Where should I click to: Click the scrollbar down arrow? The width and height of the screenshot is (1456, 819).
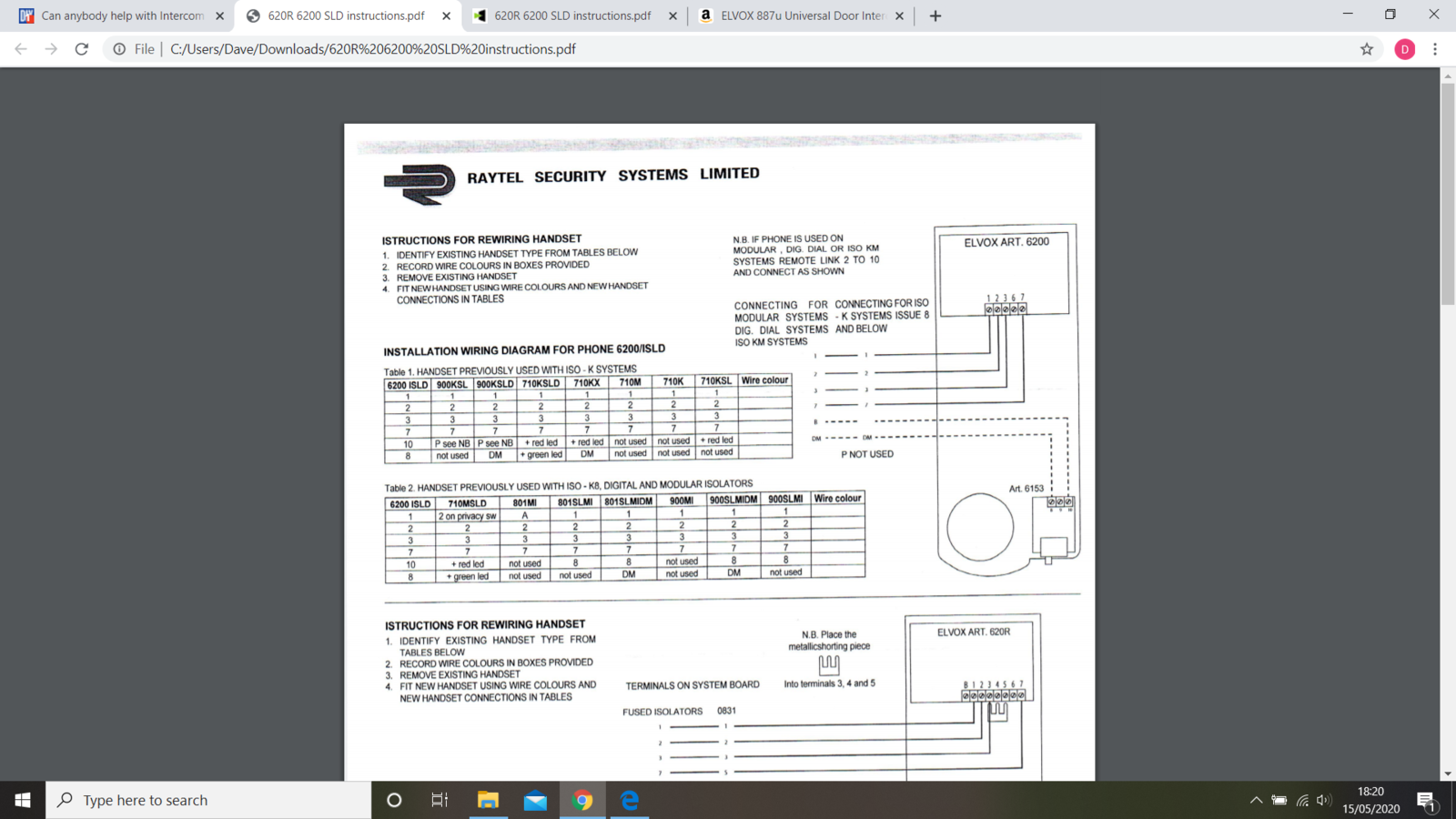(x=1447, y=773)
